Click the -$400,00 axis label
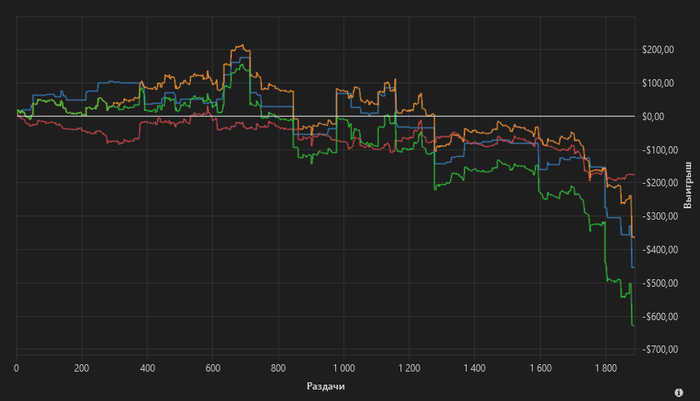Viewport: 700px width, 401px height. [660, 250]
